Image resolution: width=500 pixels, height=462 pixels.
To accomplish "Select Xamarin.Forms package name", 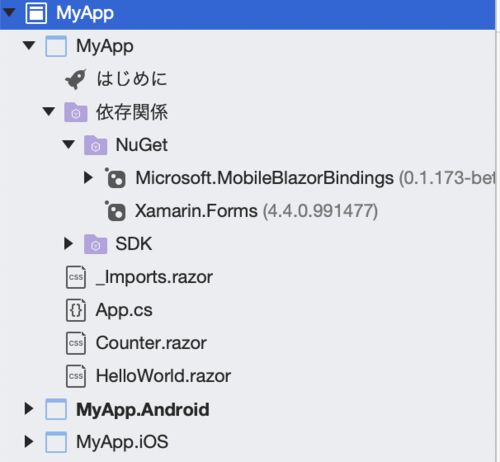I will [x=196, y=211].
